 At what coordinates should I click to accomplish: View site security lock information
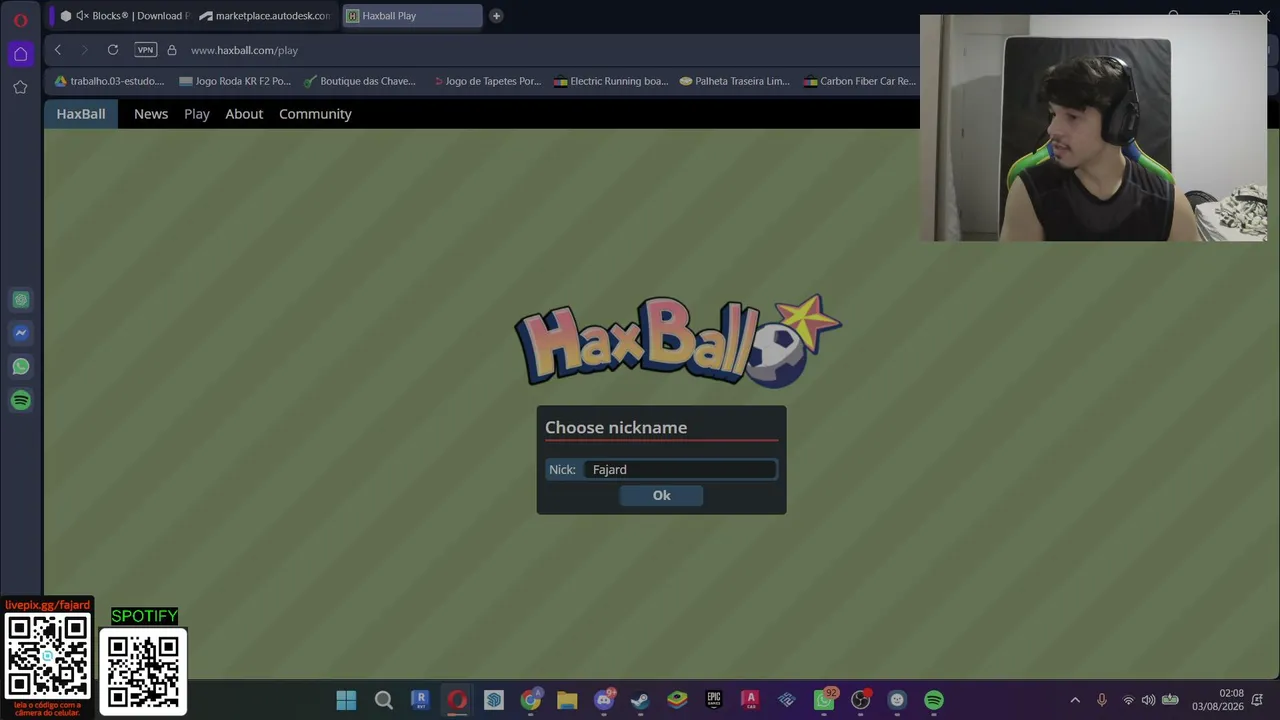tap(172, 50)
